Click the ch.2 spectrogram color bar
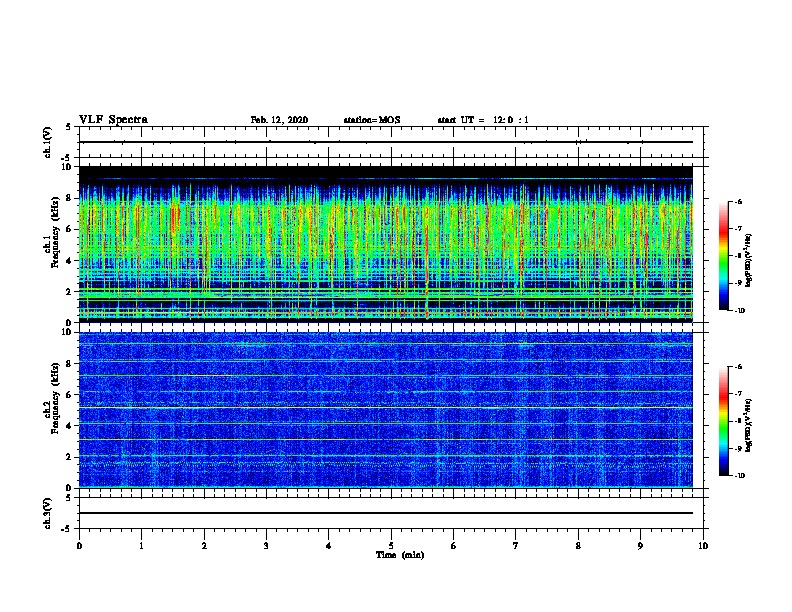This screenshot has width=792, height=612. (723, 421)
